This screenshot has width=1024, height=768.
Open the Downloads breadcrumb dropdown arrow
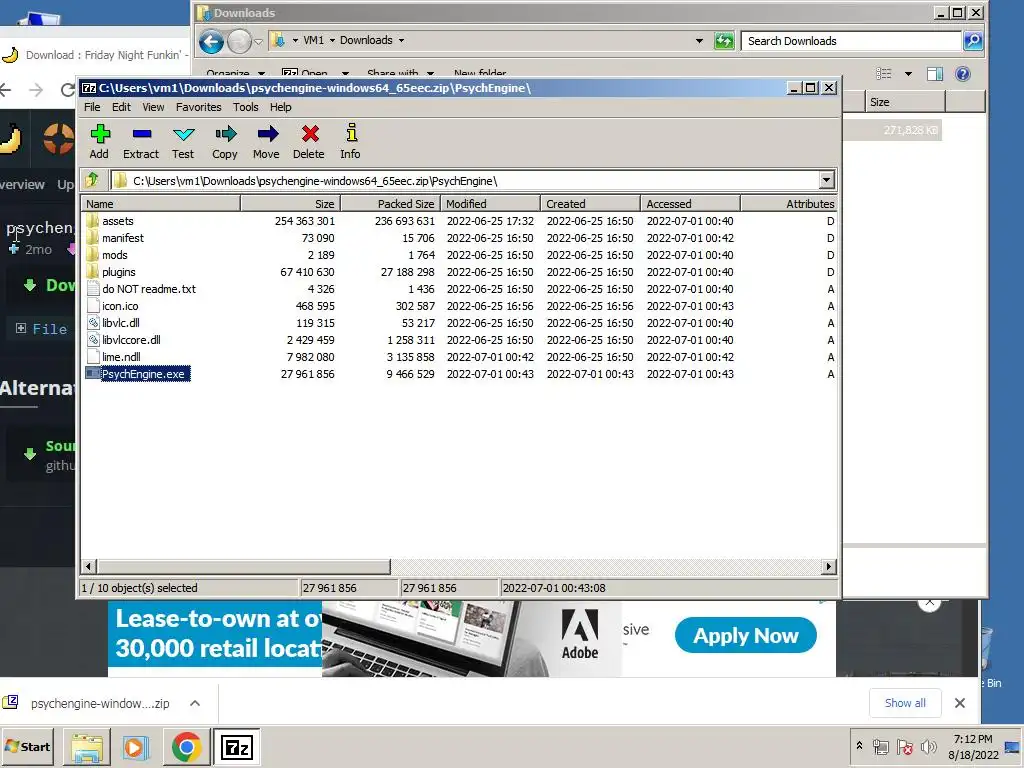coord(401,40)
